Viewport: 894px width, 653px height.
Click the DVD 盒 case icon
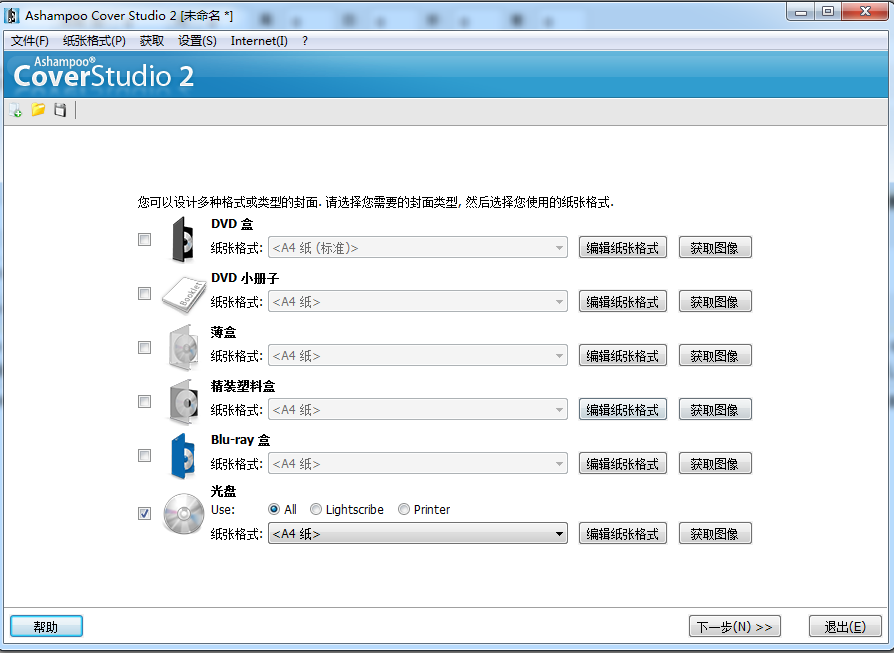pyautogui.click(x=182, y=240)
